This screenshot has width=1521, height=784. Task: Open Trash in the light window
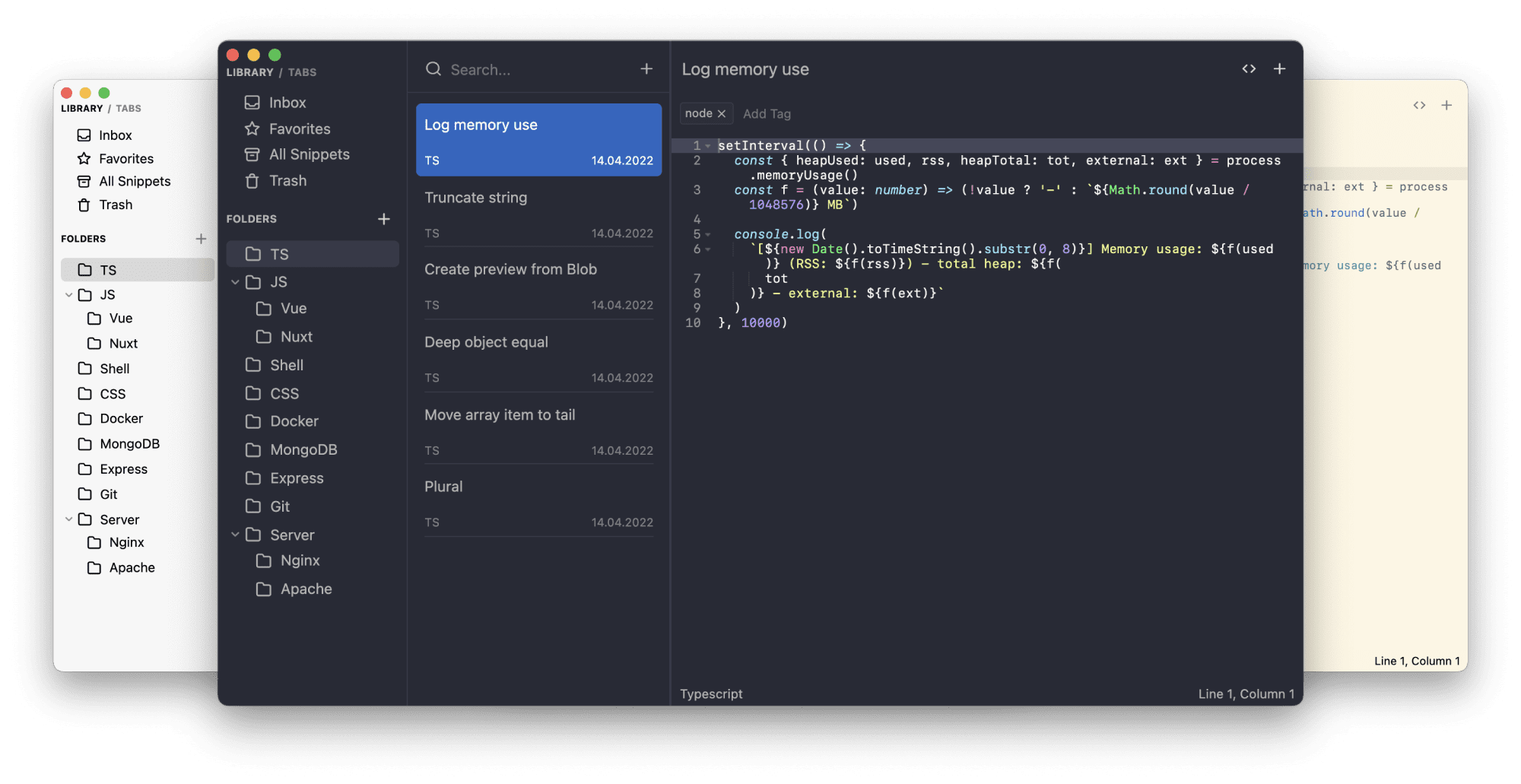pyautogui.click(x=105, y=205)
